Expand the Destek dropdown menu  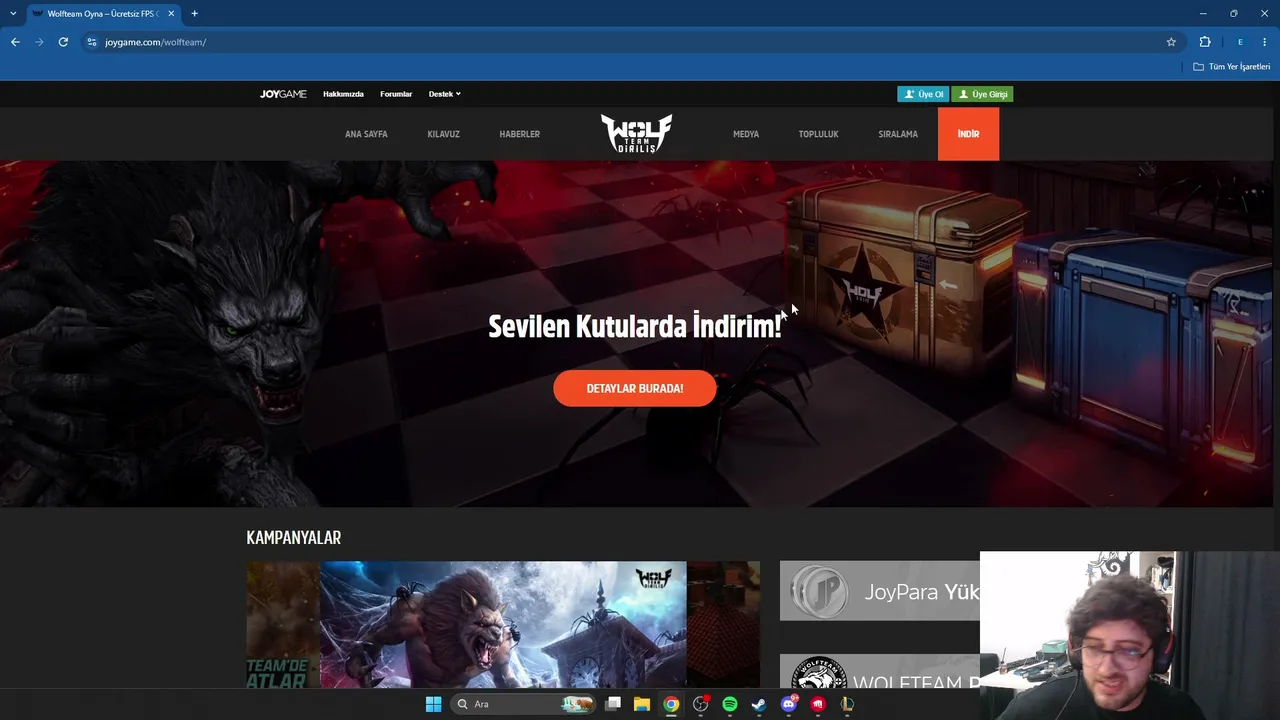point(445,94)
